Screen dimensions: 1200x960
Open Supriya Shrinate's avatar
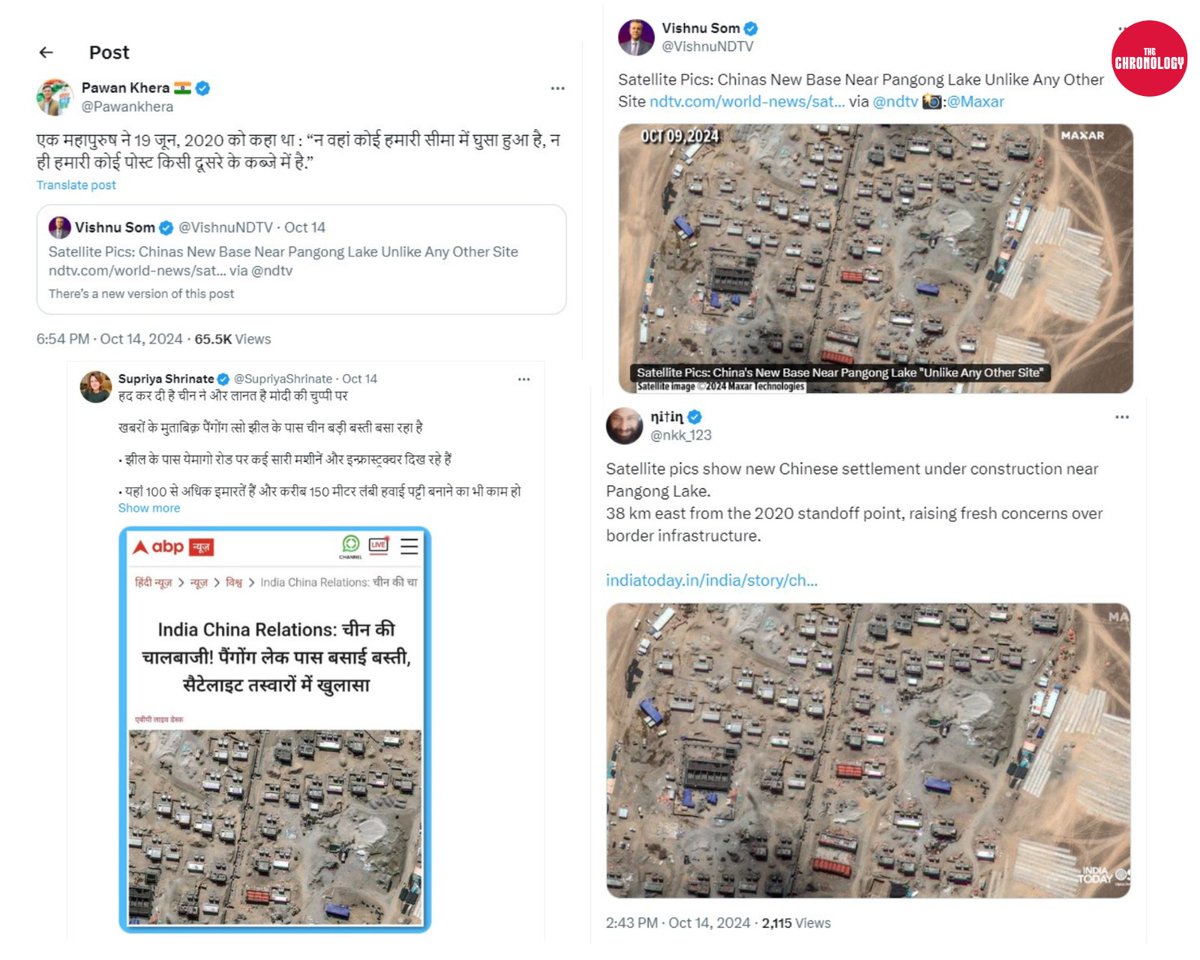pos(96,387)
